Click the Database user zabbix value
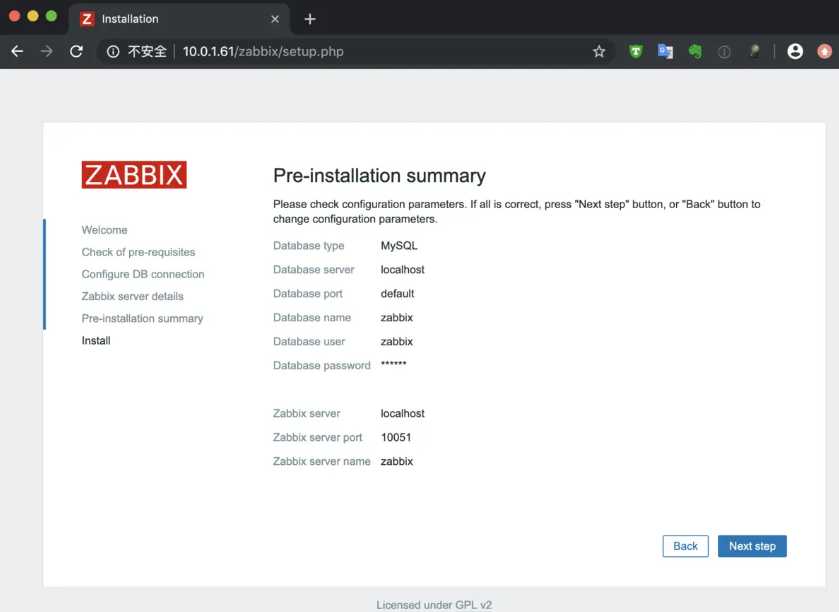The height and width of the screenshot is (612, 839). point(396,341)
